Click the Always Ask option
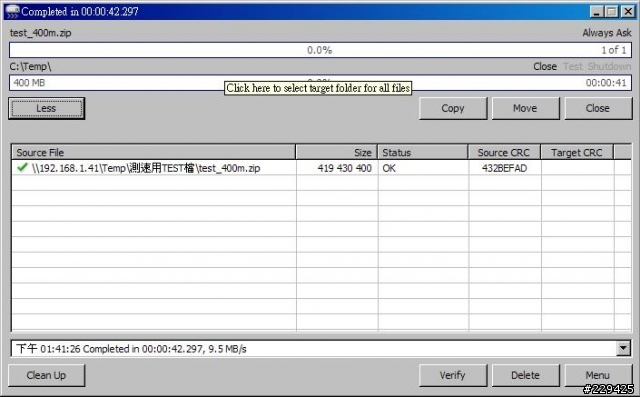The height and width of the screenshot is (397, 640). 607,33
